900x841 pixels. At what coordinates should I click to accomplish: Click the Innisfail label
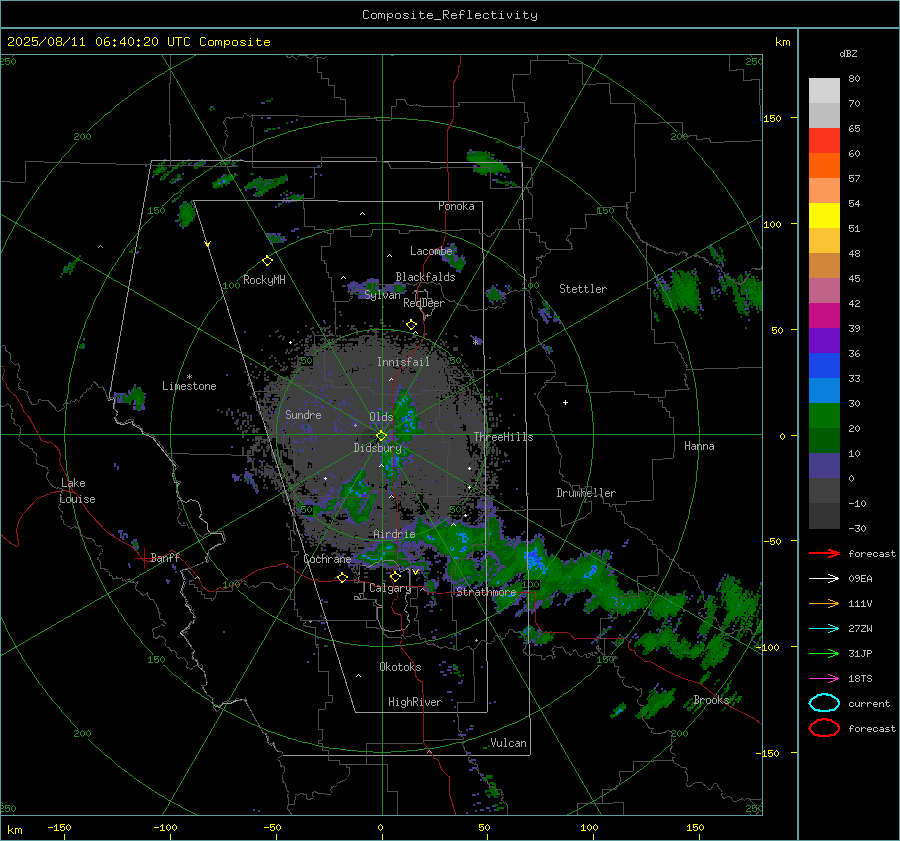[x=403, y=362]
